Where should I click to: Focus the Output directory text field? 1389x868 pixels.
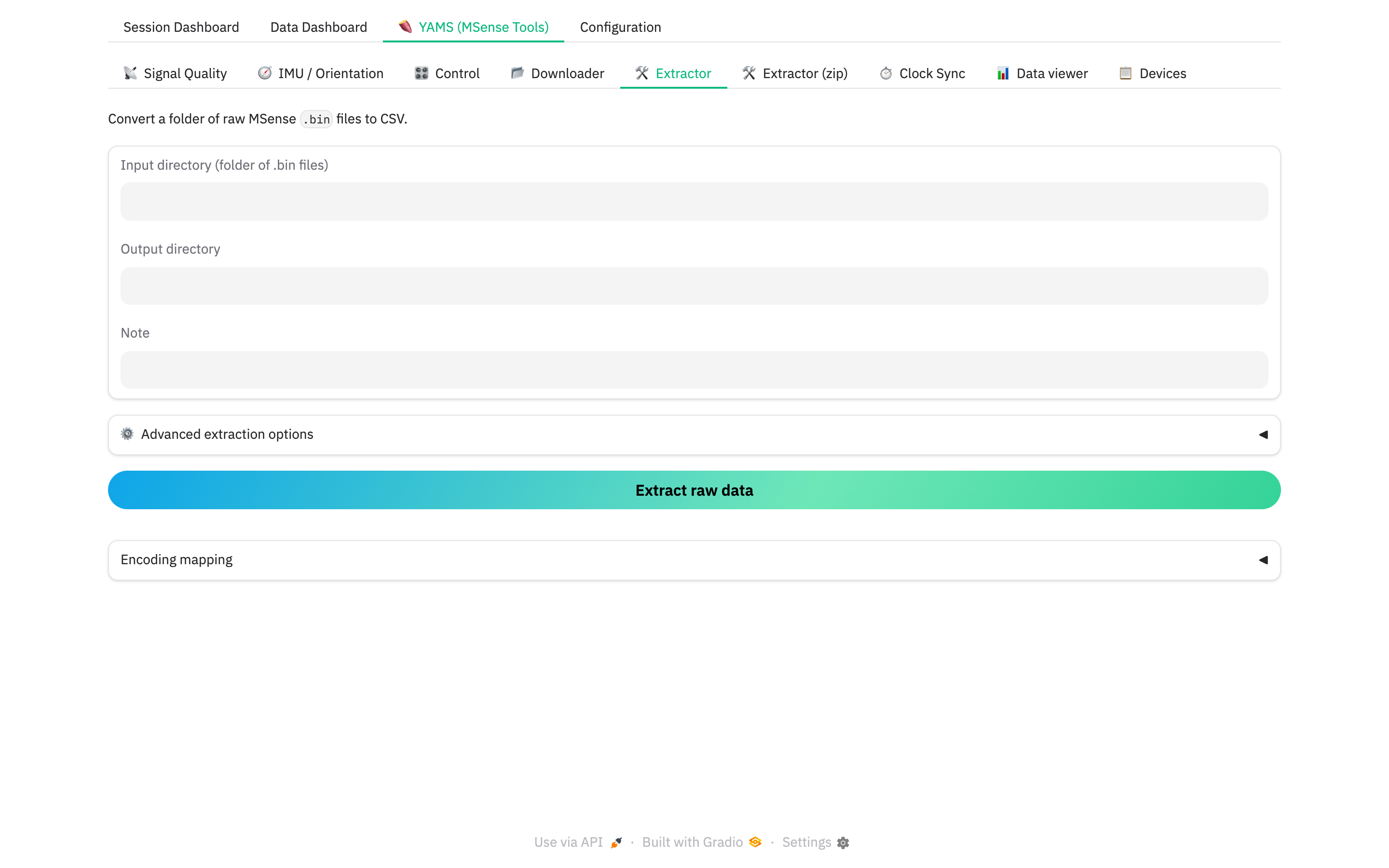pos(694,286)
